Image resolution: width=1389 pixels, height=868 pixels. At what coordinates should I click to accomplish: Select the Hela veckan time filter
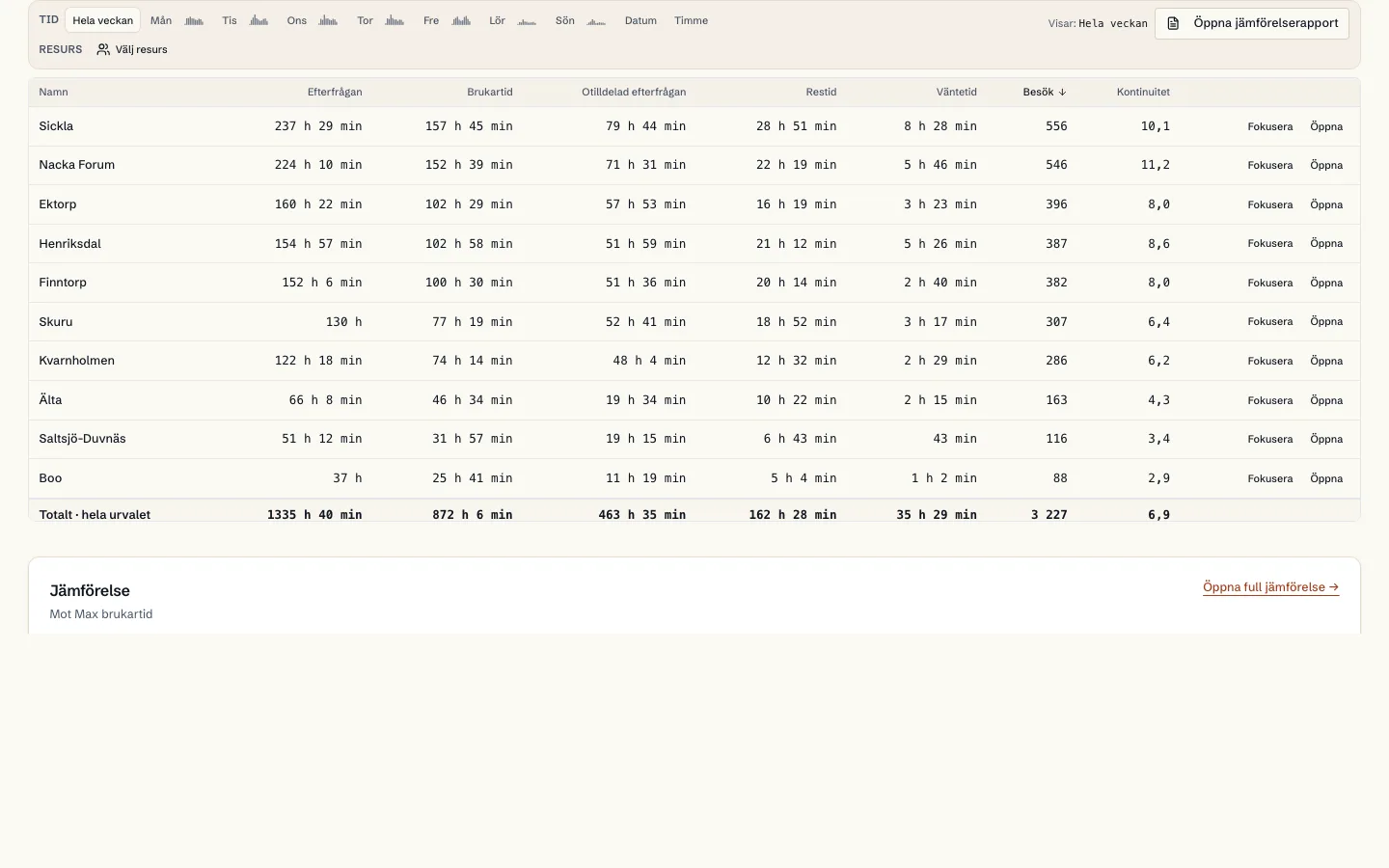pos(103,20)
